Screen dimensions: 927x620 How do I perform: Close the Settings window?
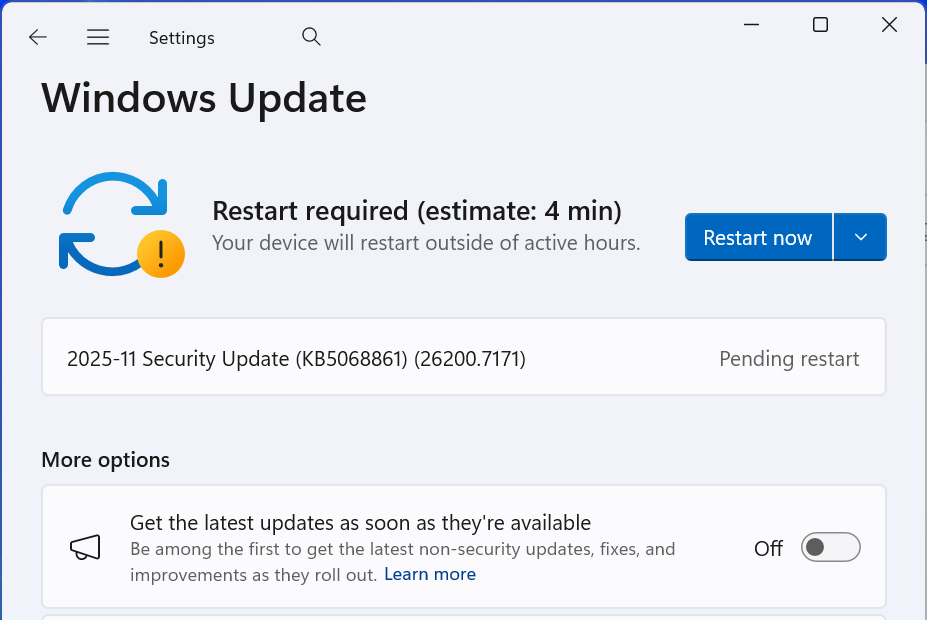[889, 25]
